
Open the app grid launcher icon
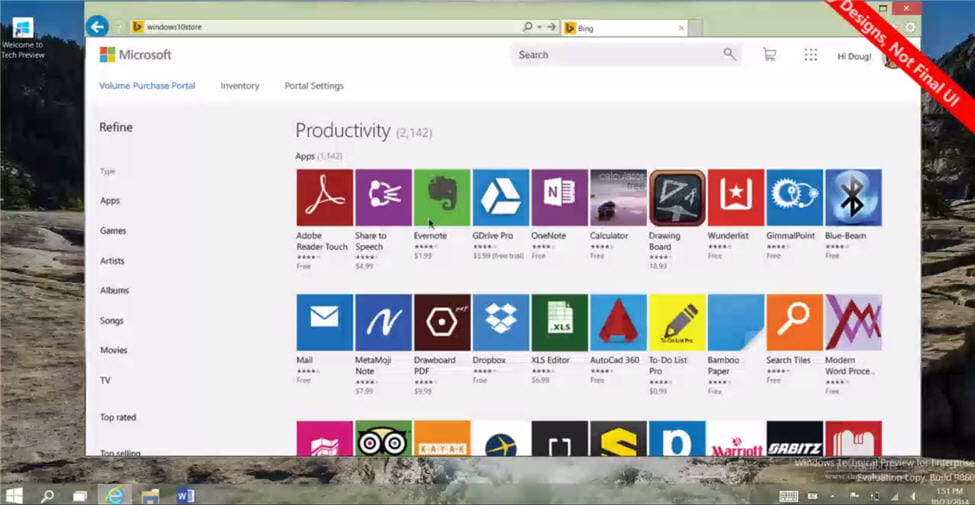810,55
